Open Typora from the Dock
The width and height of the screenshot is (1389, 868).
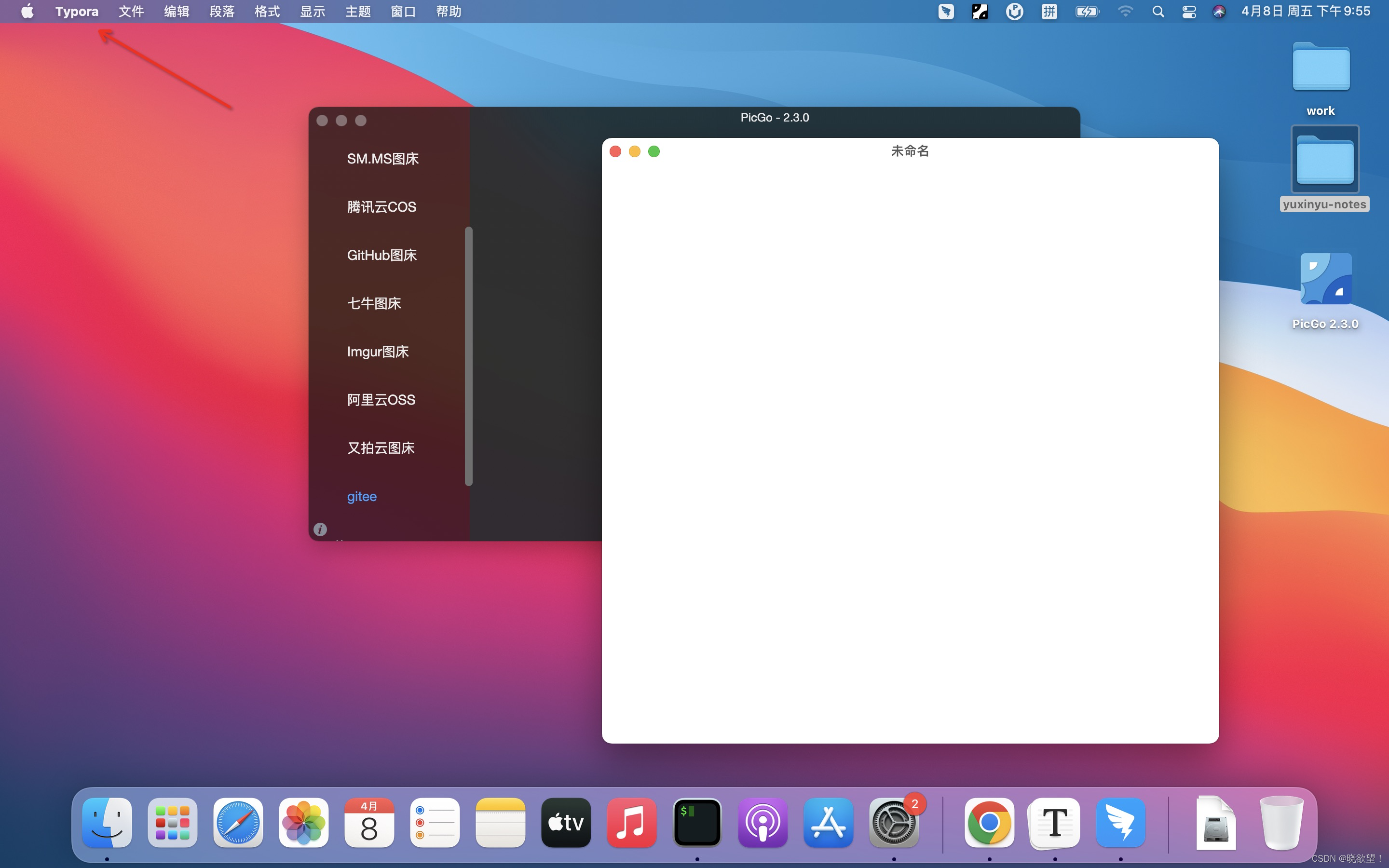[1055, 823]
